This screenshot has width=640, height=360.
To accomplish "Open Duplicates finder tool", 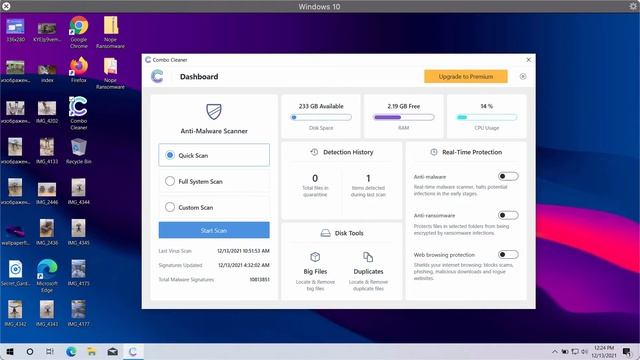I will click(x=368, y=271).
